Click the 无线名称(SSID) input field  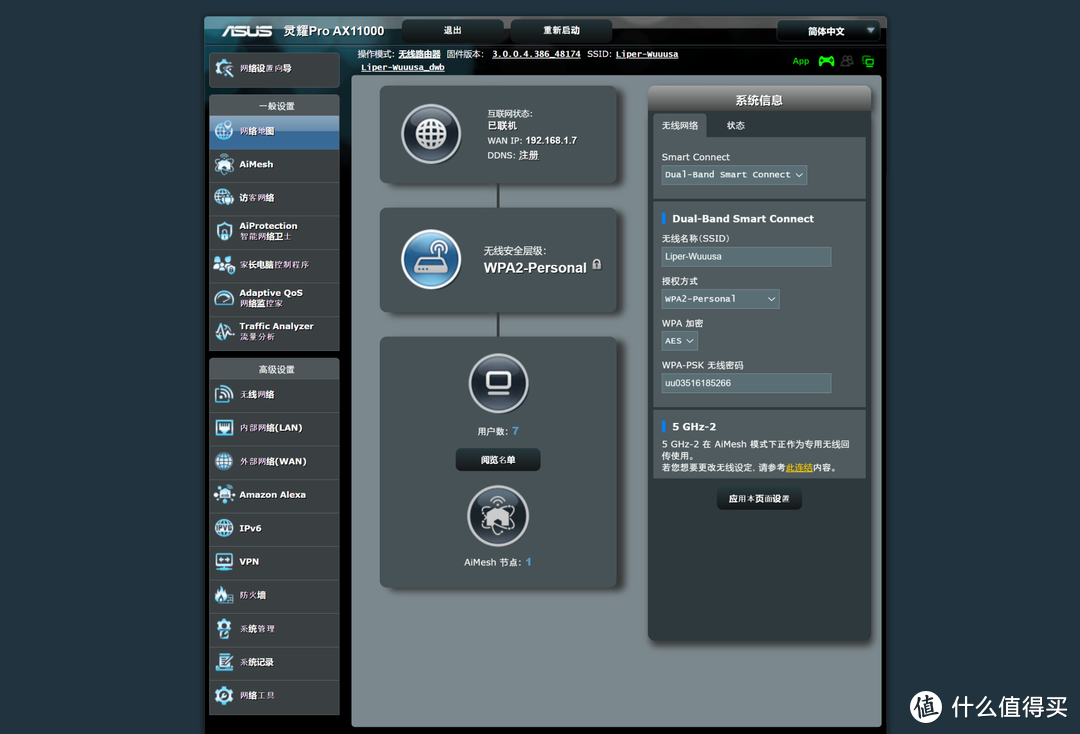point(747,257)
